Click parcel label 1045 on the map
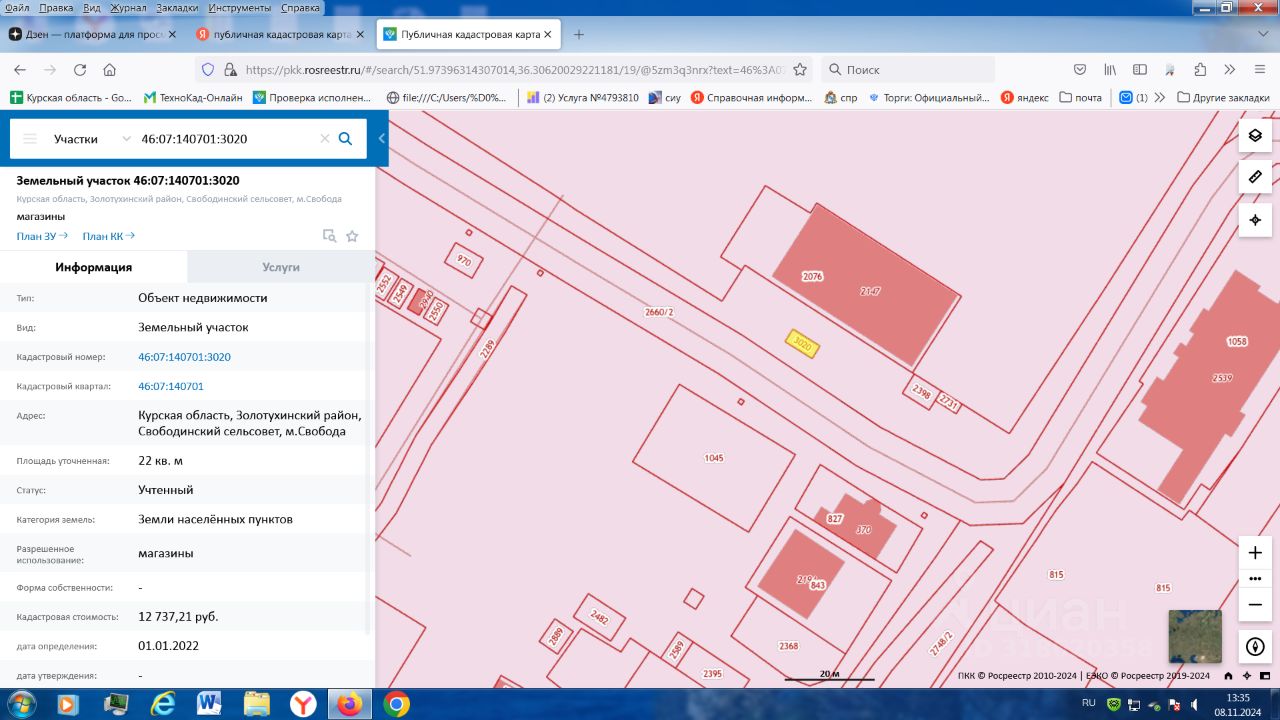This screenshot has height=720, width=1280. 713,458
